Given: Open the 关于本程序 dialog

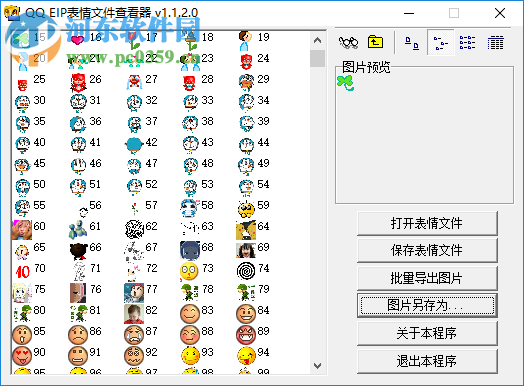Looking at the screenshot, I should click(427, 333).
